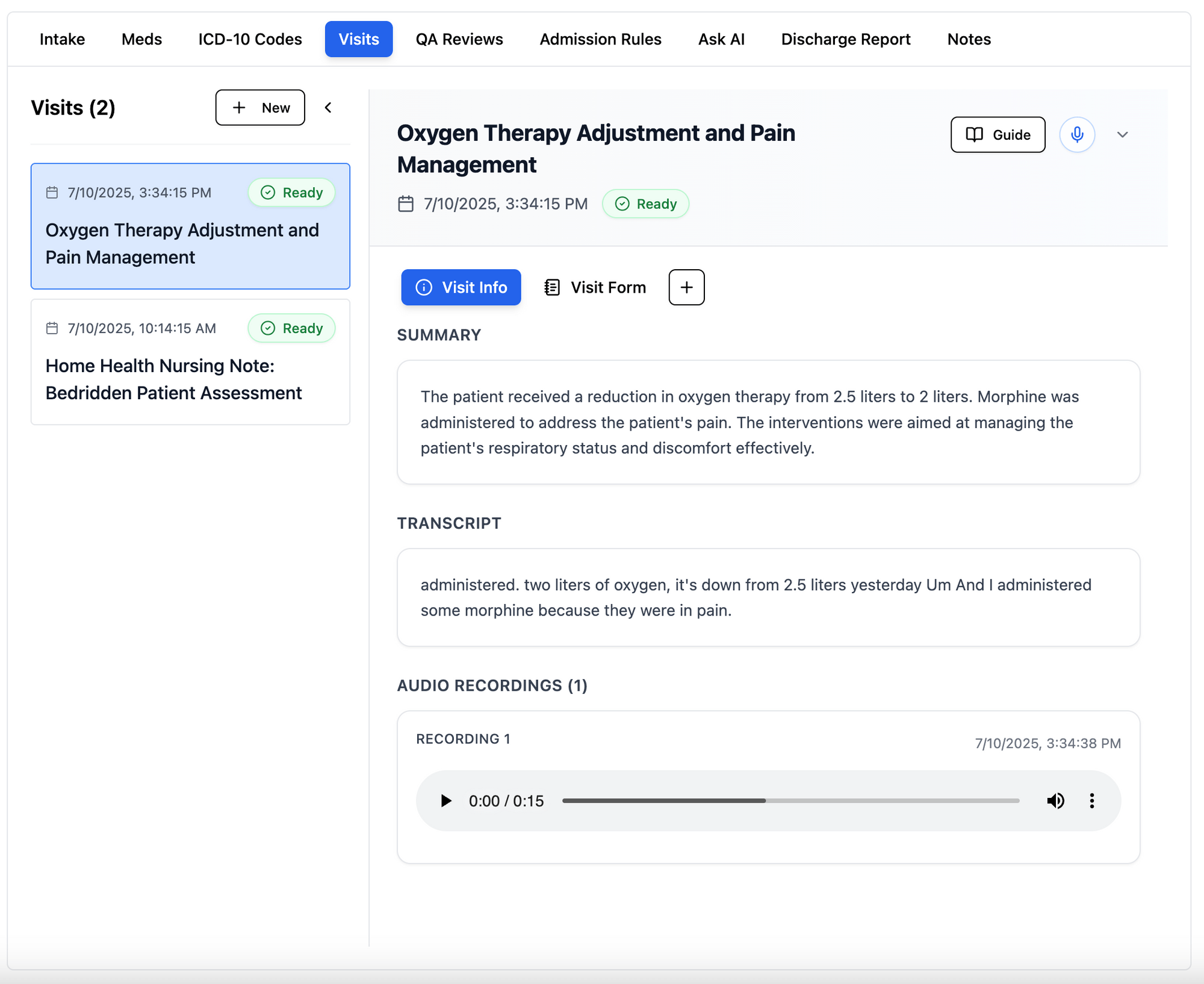
Task: Click the plus icon beside Visit Form
Action: point(686,287)
